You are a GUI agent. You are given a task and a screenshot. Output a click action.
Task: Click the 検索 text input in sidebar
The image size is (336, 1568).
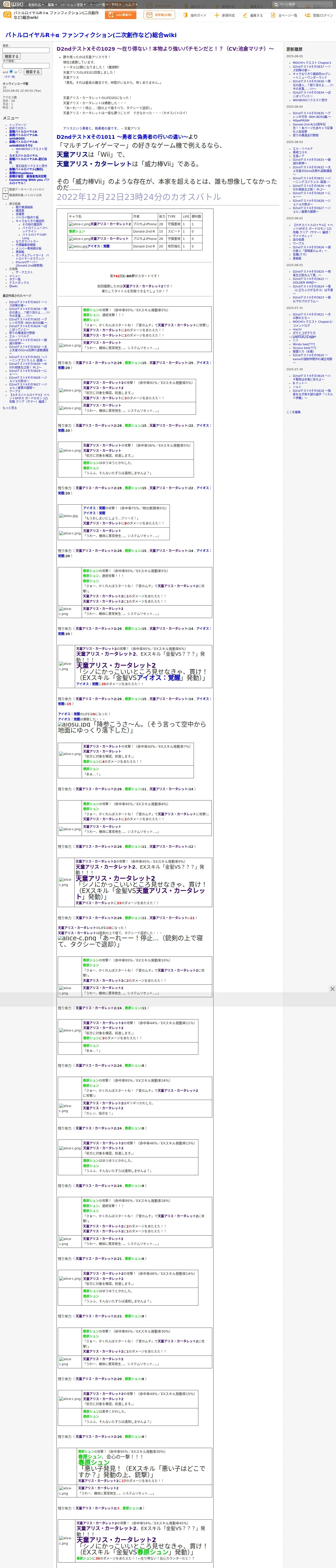click(x=26, y=50)
